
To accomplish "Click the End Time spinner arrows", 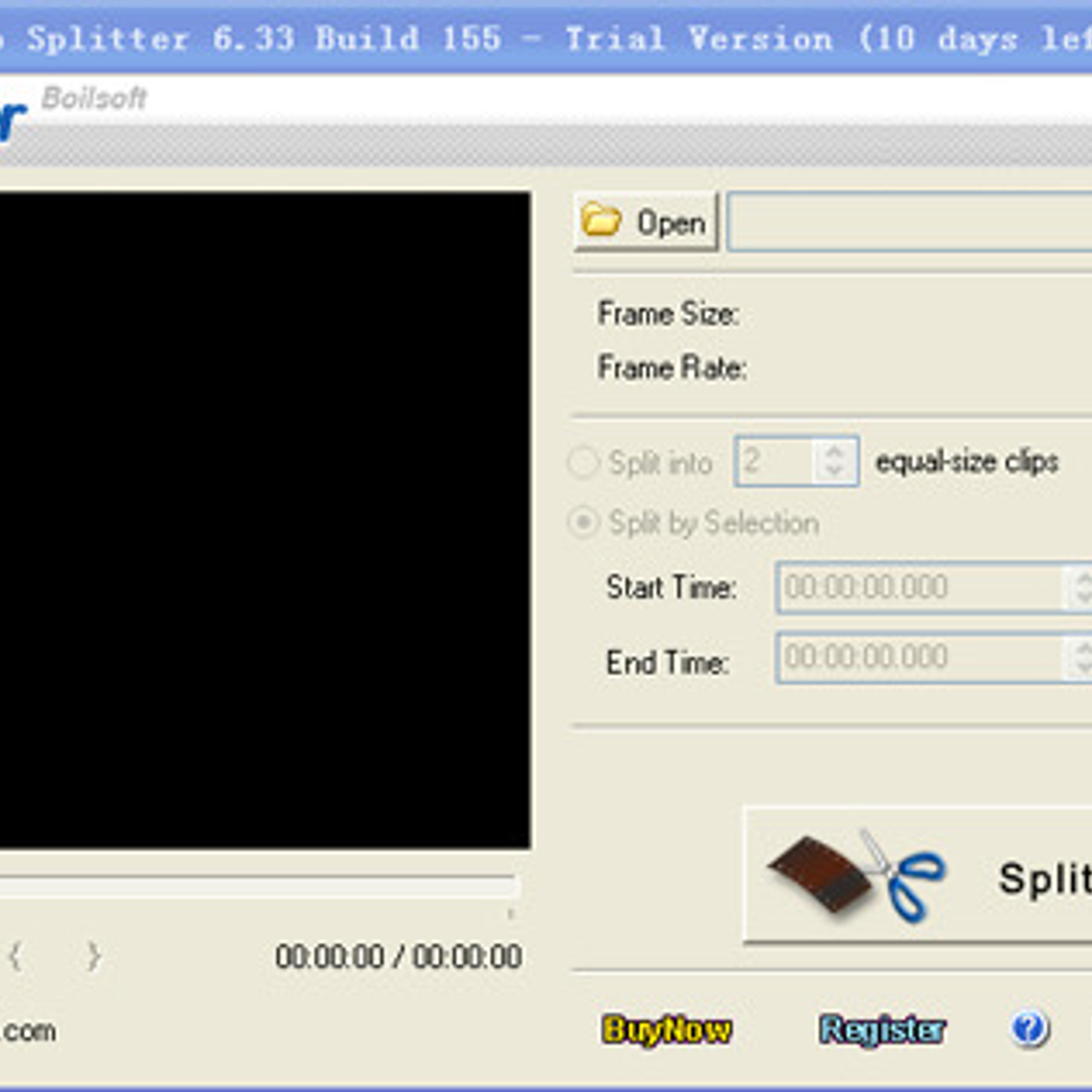I will click(1079, 657).
